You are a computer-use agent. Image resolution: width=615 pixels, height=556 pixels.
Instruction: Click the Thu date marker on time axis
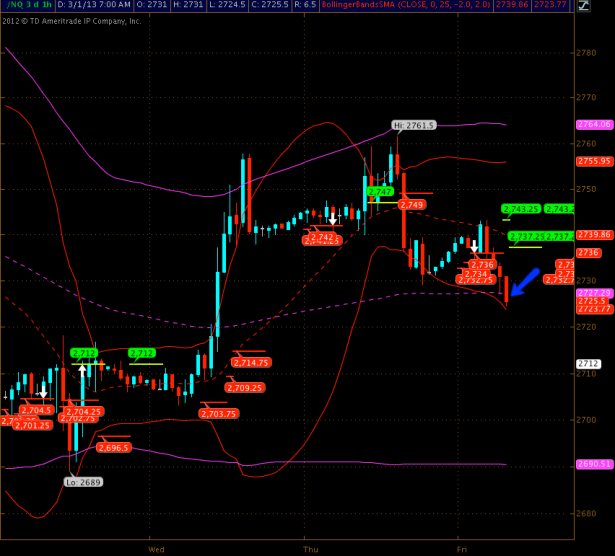(311, 550)
